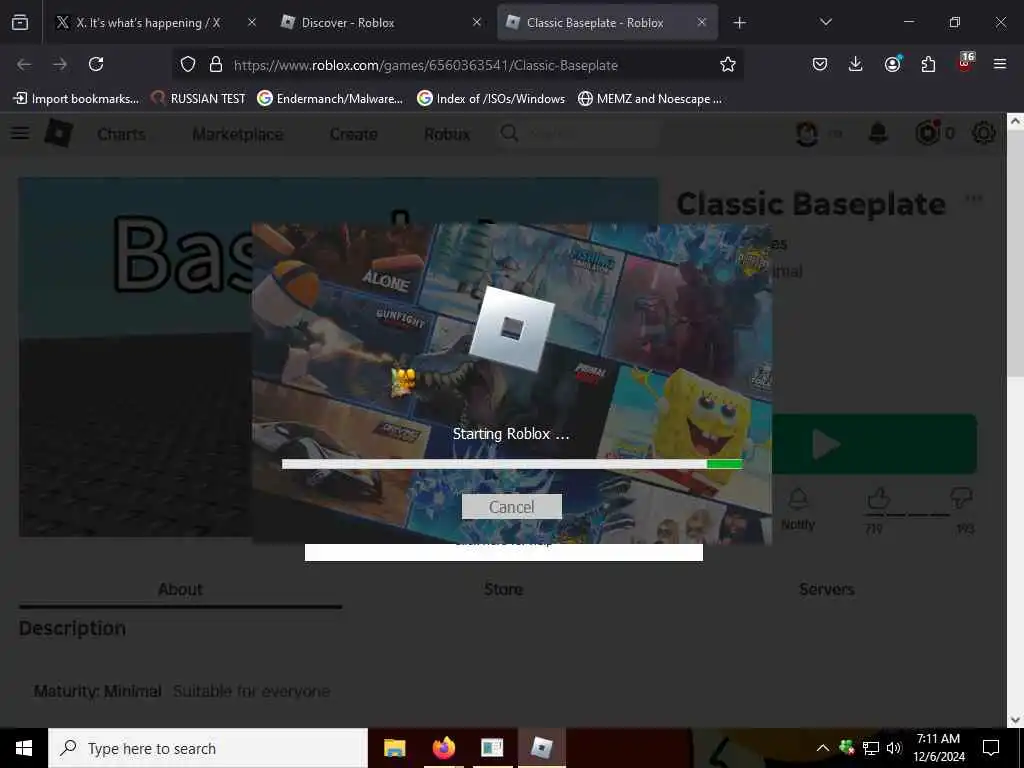Close the X. It's what's happening tab

[x=252, y=22]
